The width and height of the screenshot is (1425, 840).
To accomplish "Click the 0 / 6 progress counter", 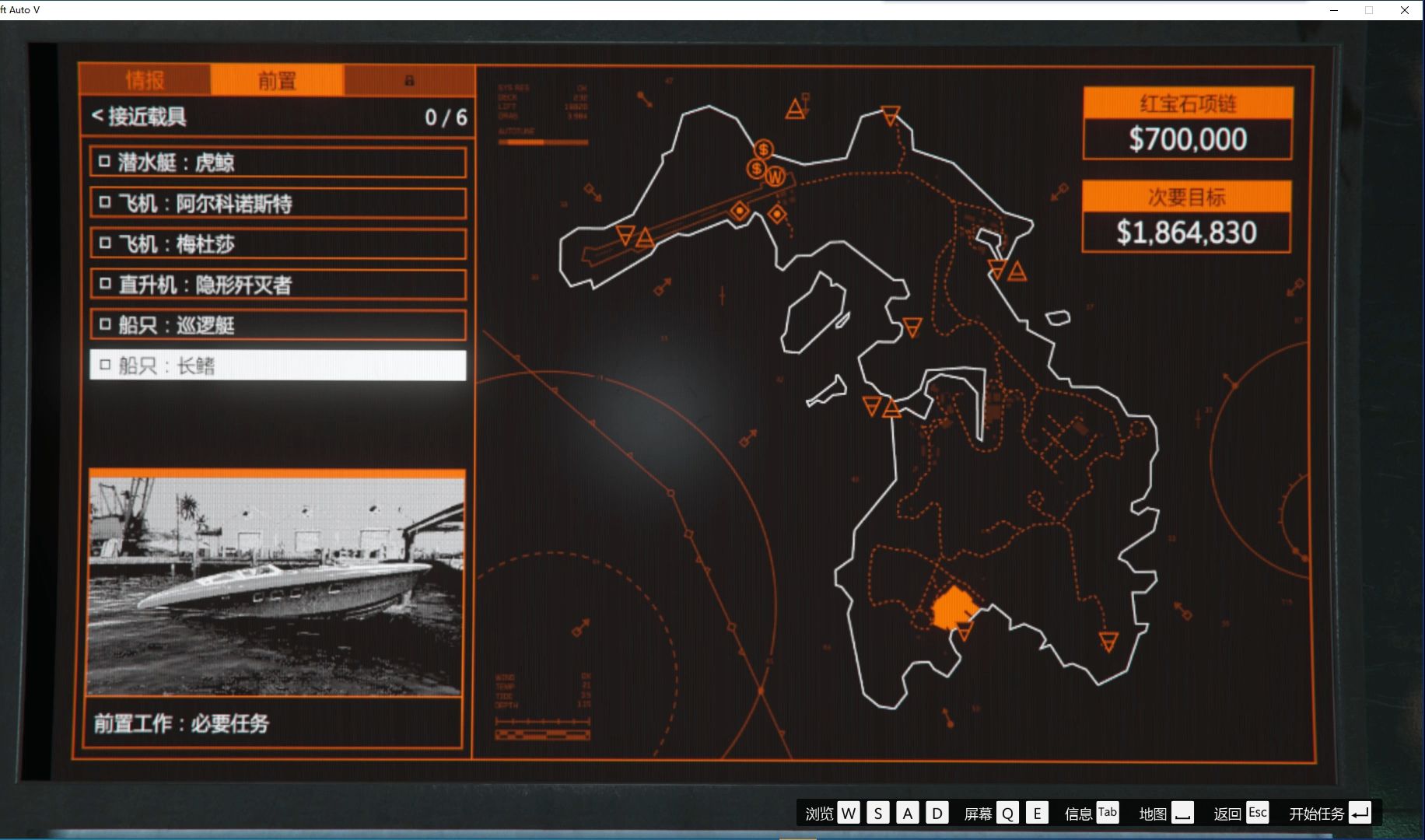I will pos(446,117).
